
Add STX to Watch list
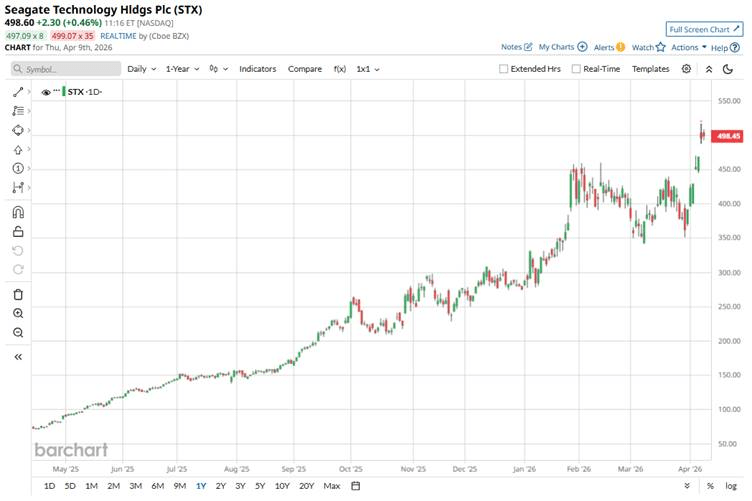tap(648, 47)
